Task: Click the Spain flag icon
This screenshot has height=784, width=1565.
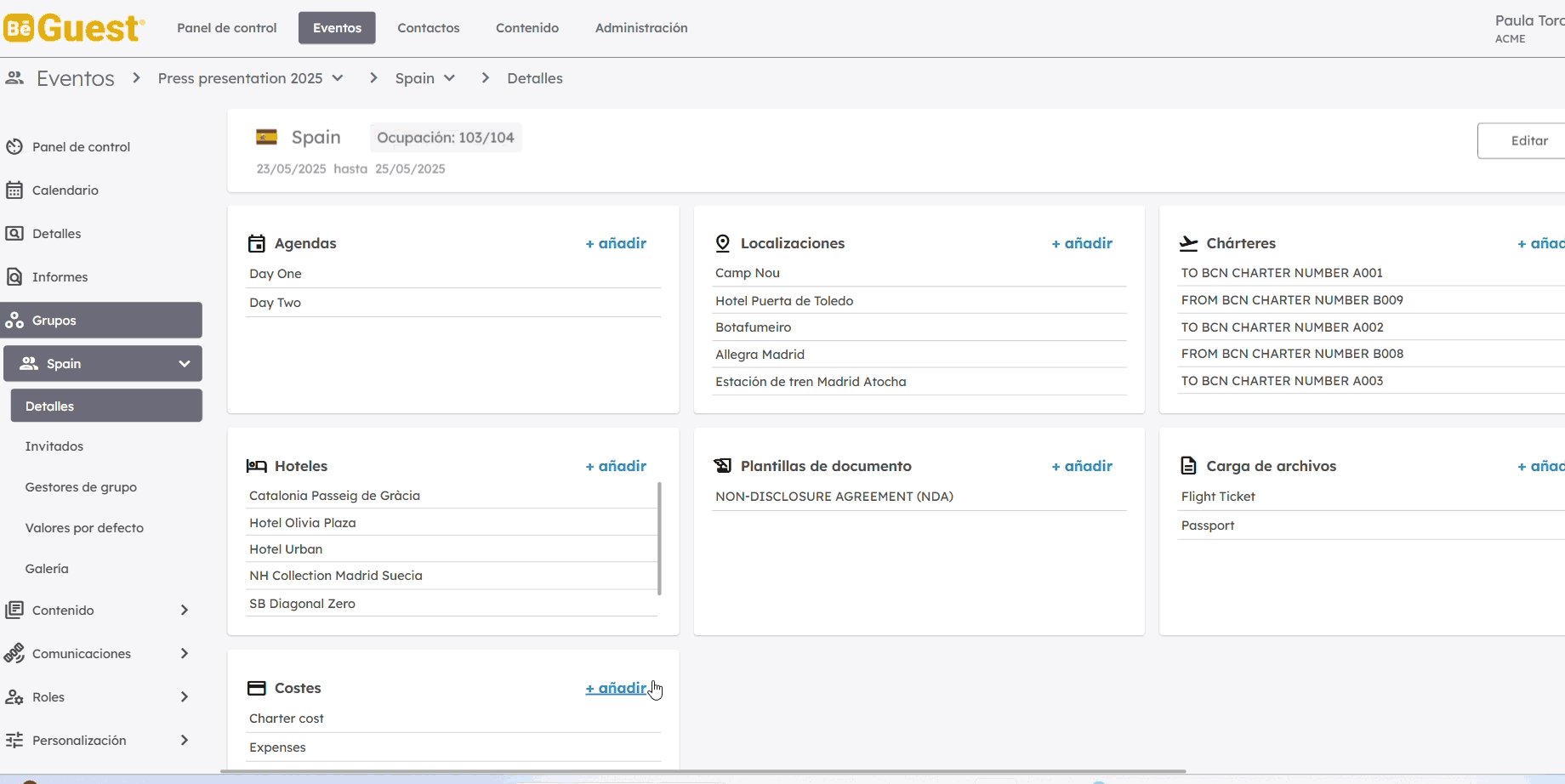Action: tap(267, 137)
